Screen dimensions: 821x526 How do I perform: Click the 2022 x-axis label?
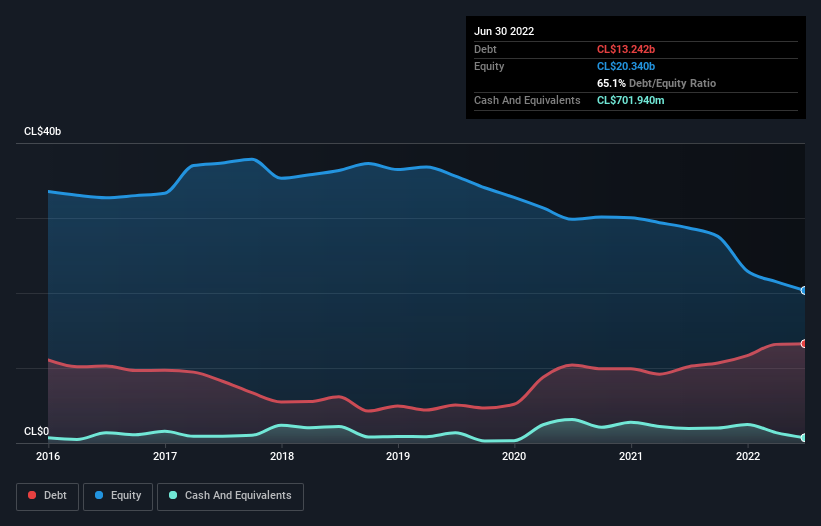pyautogui.click(x=748, y=456)
